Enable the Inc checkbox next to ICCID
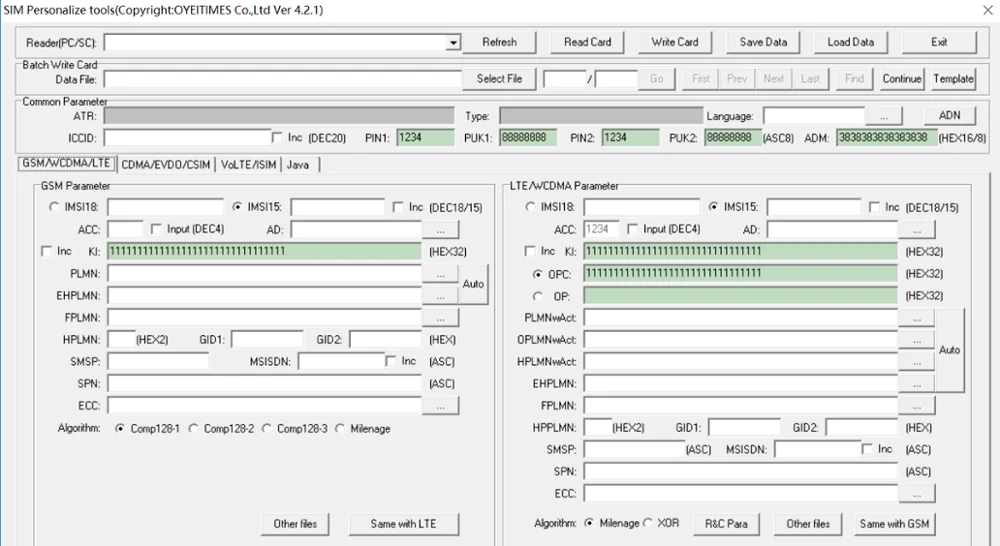This screenshot has width=1000, height=546. click(x=277, y=138)
